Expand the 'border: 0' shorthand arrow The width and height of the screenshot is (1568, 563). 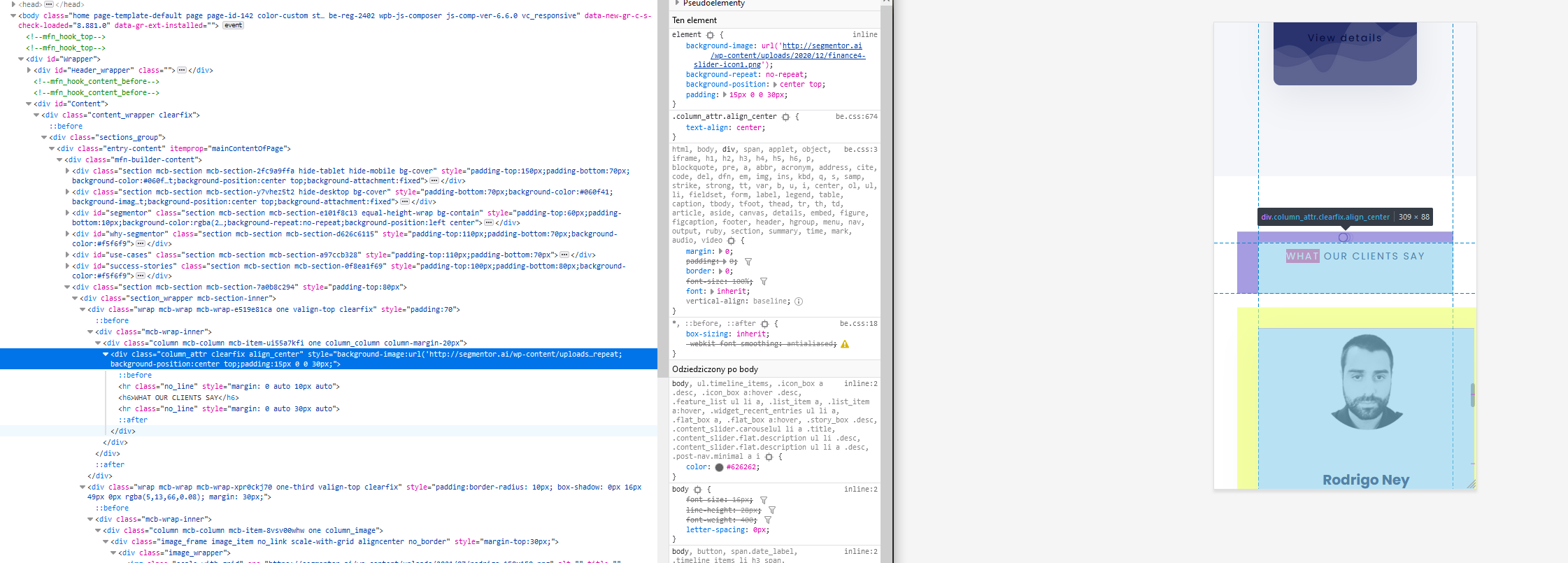720,271
